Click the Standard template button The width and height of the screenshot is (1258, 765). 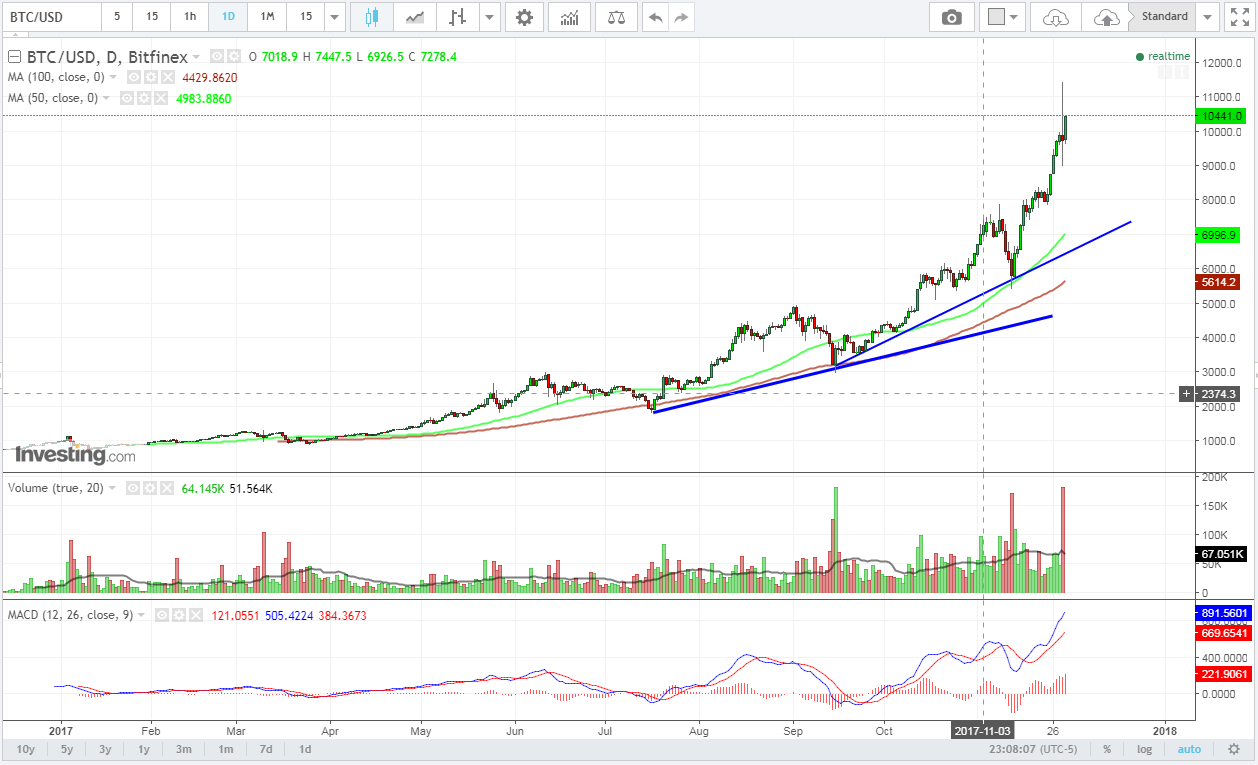[x=1164, y=17]
